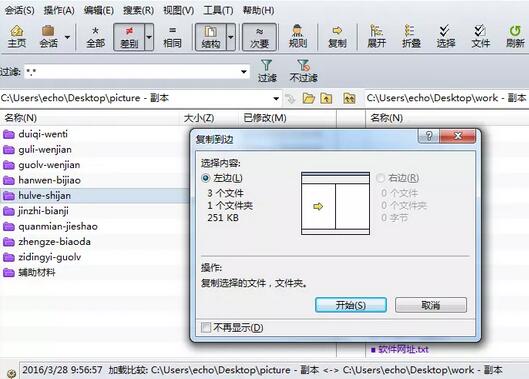Open the 帮助(H) menu
The image size is (529, 379).
pos(258,10)
